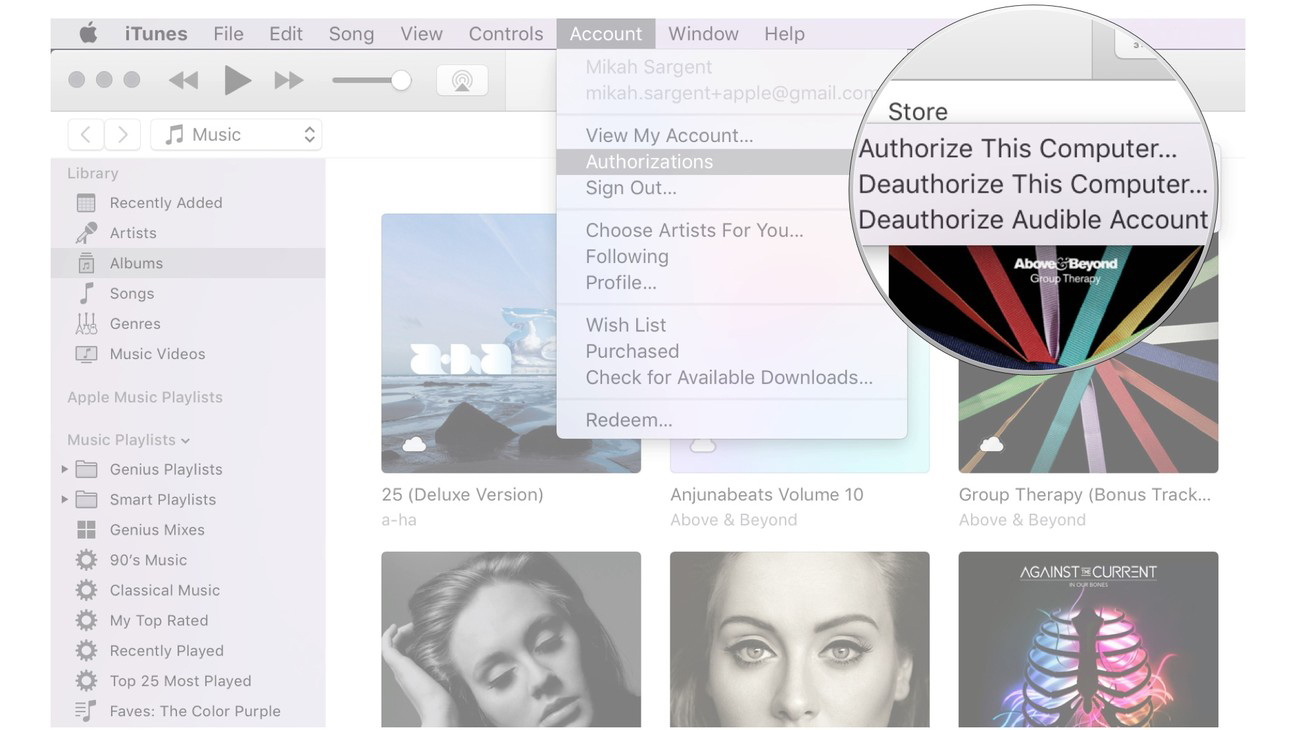Open the View menu

[421, 33]
